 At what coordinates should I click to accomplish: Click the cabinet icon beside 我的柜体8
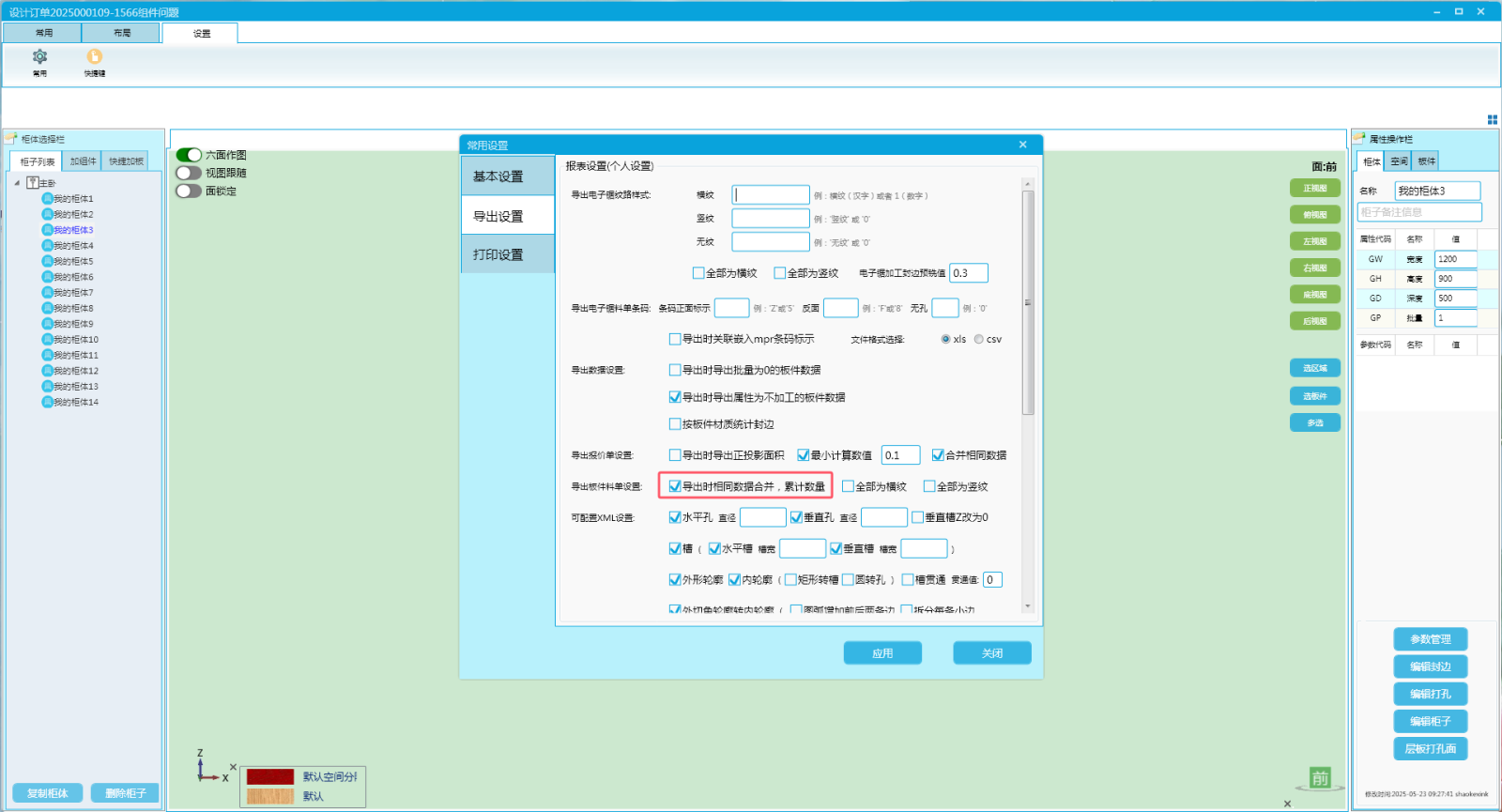coord(47,308)
